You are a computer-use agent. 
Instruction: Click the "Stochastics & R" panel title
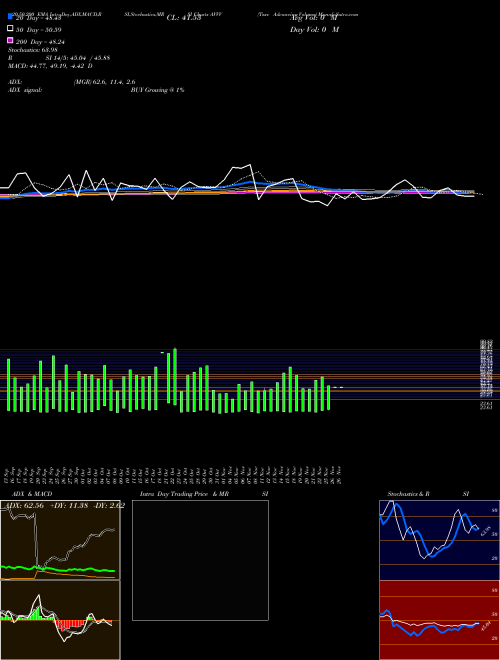[408, 494]
